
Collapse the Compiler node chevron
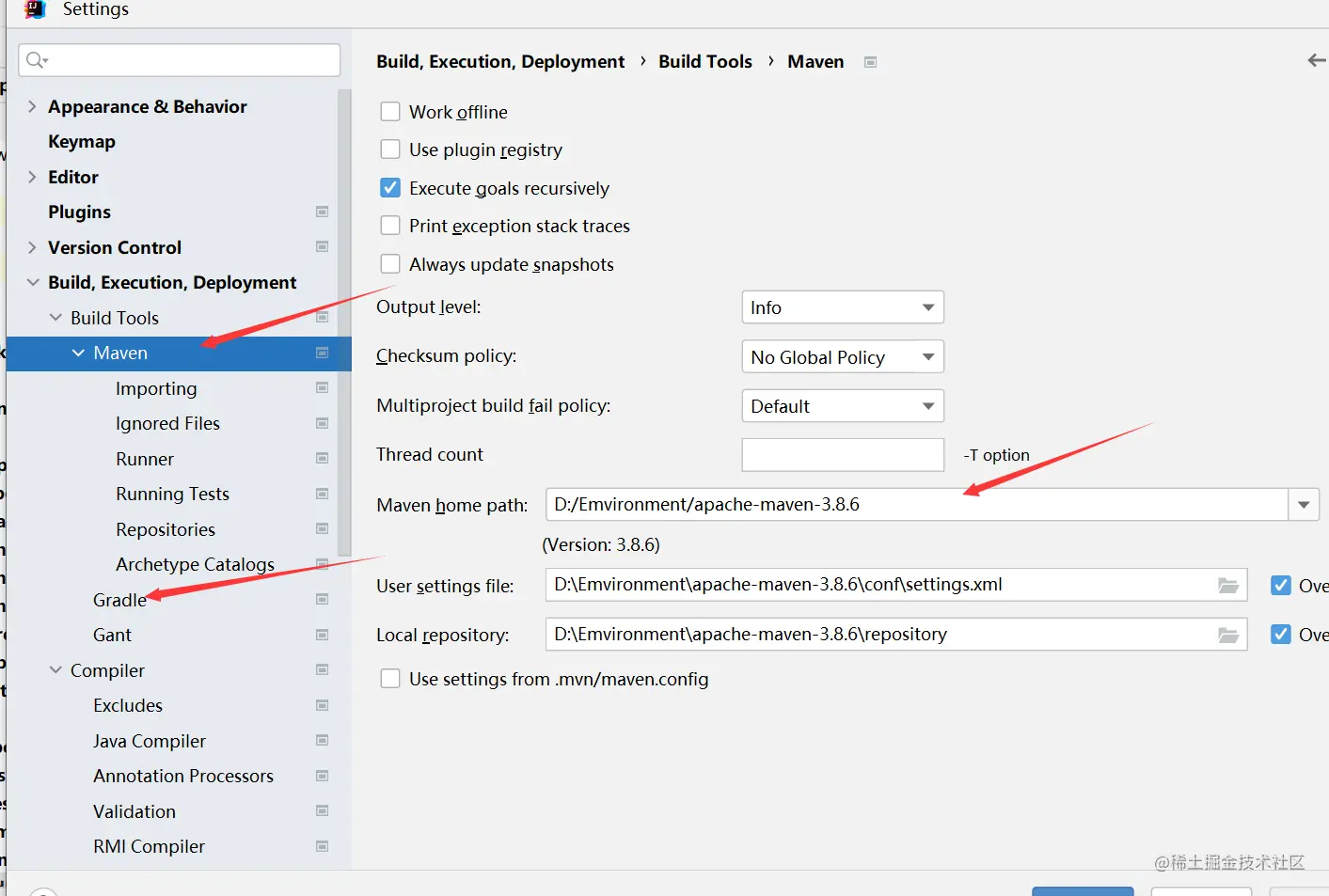click(x=55, y=670)
